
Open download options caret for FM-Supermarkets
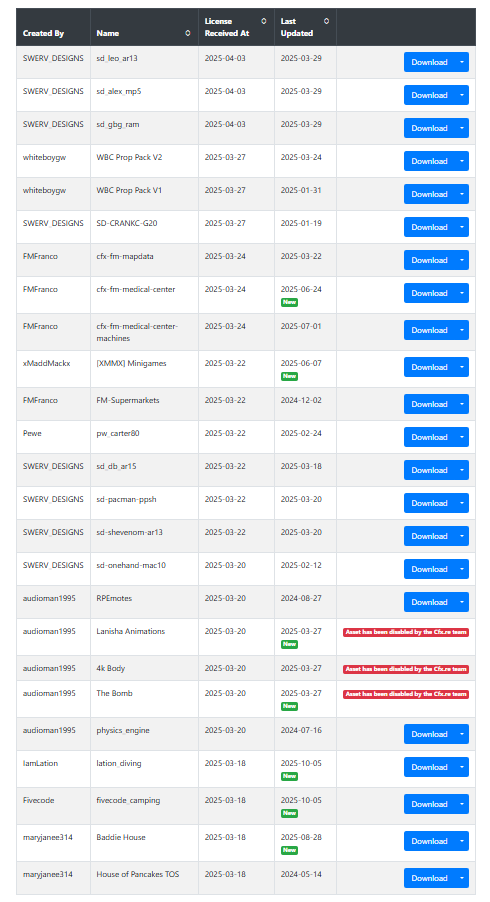(x=462, y=404)
